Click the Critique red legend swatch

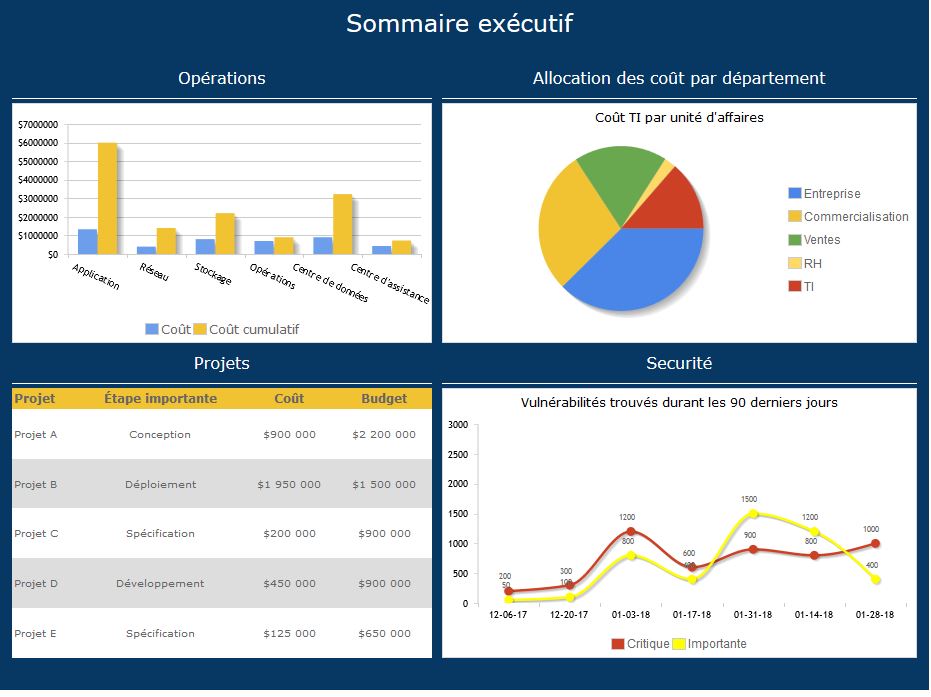(618, 644)
